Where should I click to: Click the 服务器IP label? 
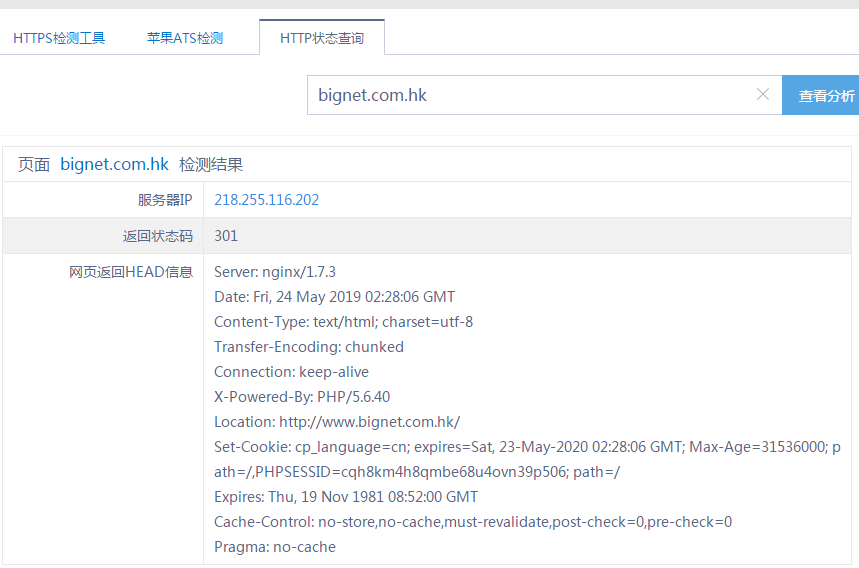(x=165, y=199)
